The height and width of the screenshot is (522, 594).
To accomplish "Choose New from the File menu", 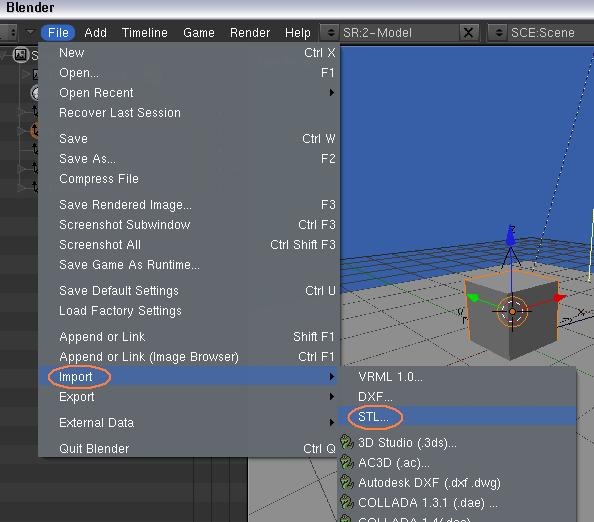I will [189, 53].
